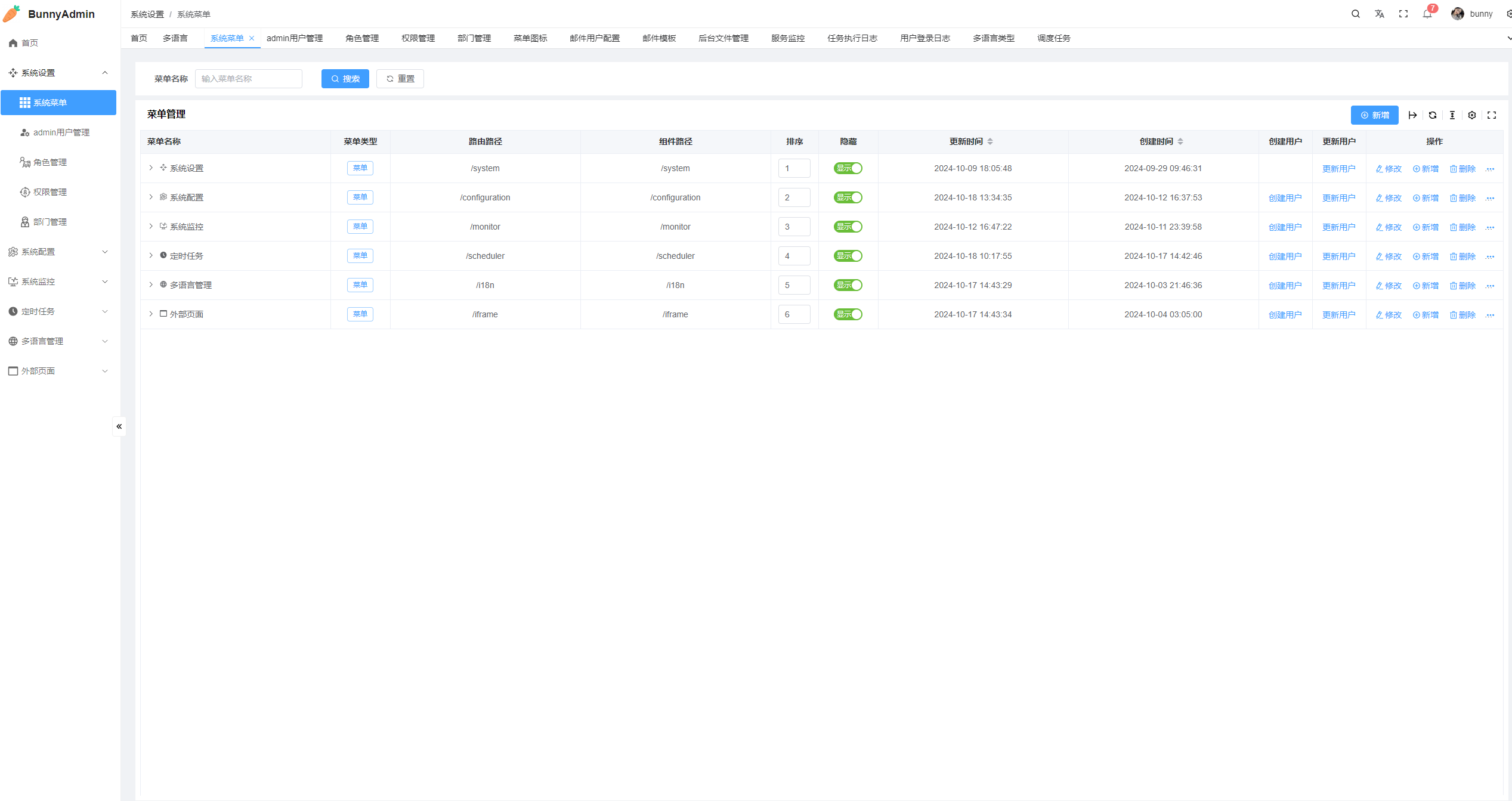
Task: Click more actions dots for 外部页面 row
Action: tap(1490, 316)
